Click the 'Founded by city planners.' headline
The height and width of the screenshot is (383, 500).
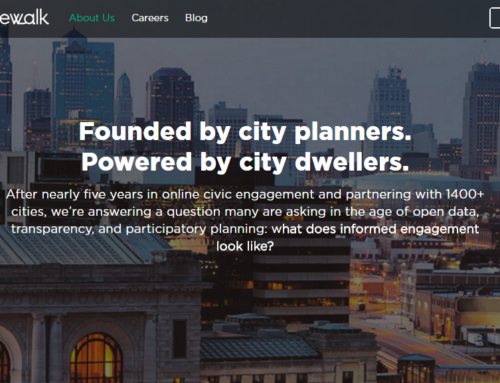coord(245,132)
